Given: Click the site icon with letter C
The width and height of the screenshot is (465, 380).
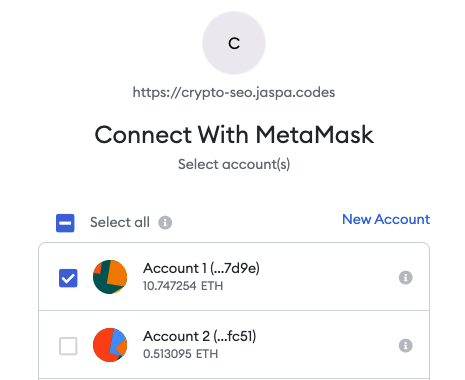Looking at the screenshot, I should click(234, 43).
